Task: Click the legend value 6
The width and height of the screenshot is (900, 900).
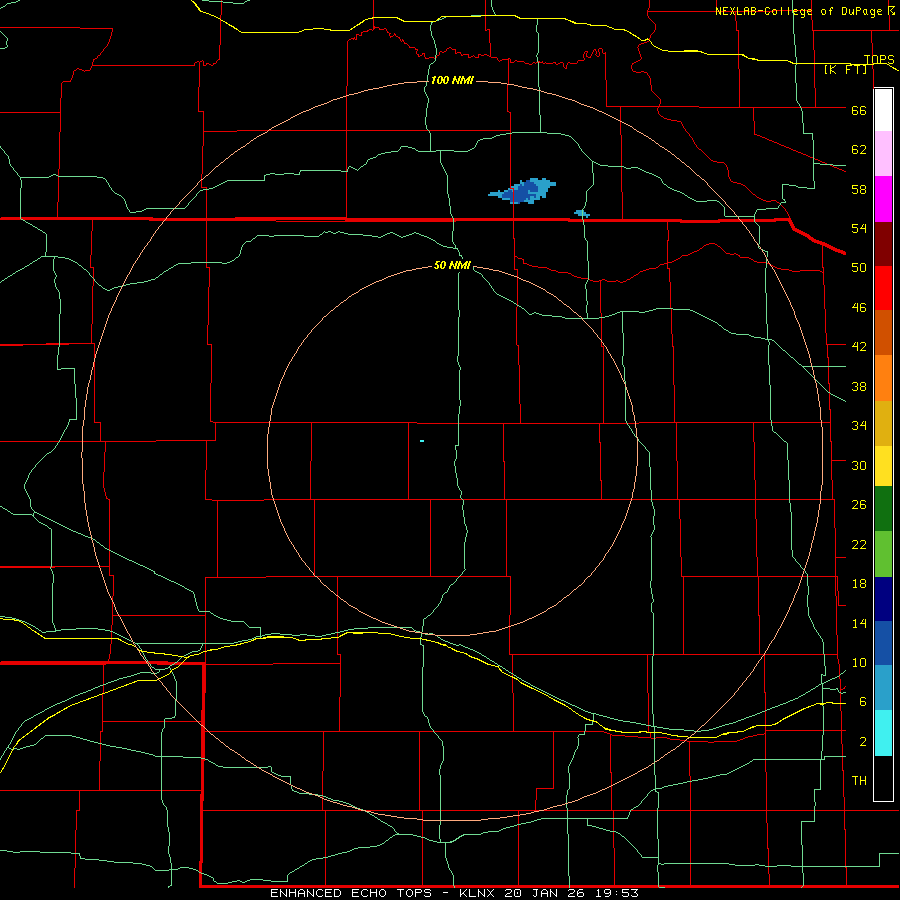Action: point(862,702)
